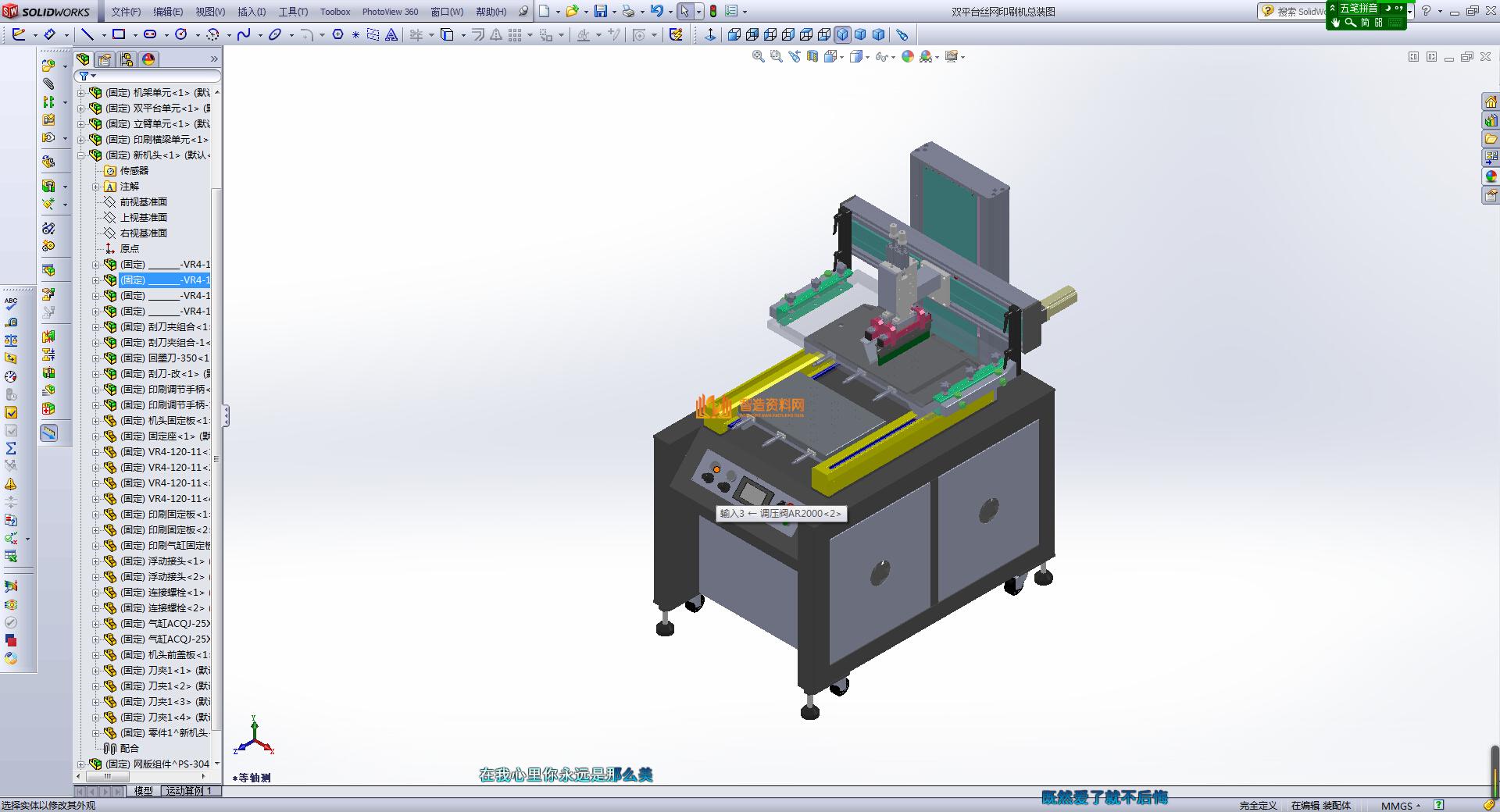
Task: Select 前视基准面 plane in the tree
Action: click(x=143, y=202)
